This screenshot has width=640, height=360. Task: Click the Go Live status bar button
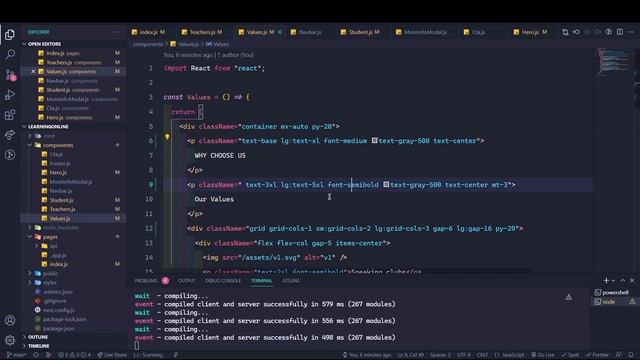pos(542,355)
